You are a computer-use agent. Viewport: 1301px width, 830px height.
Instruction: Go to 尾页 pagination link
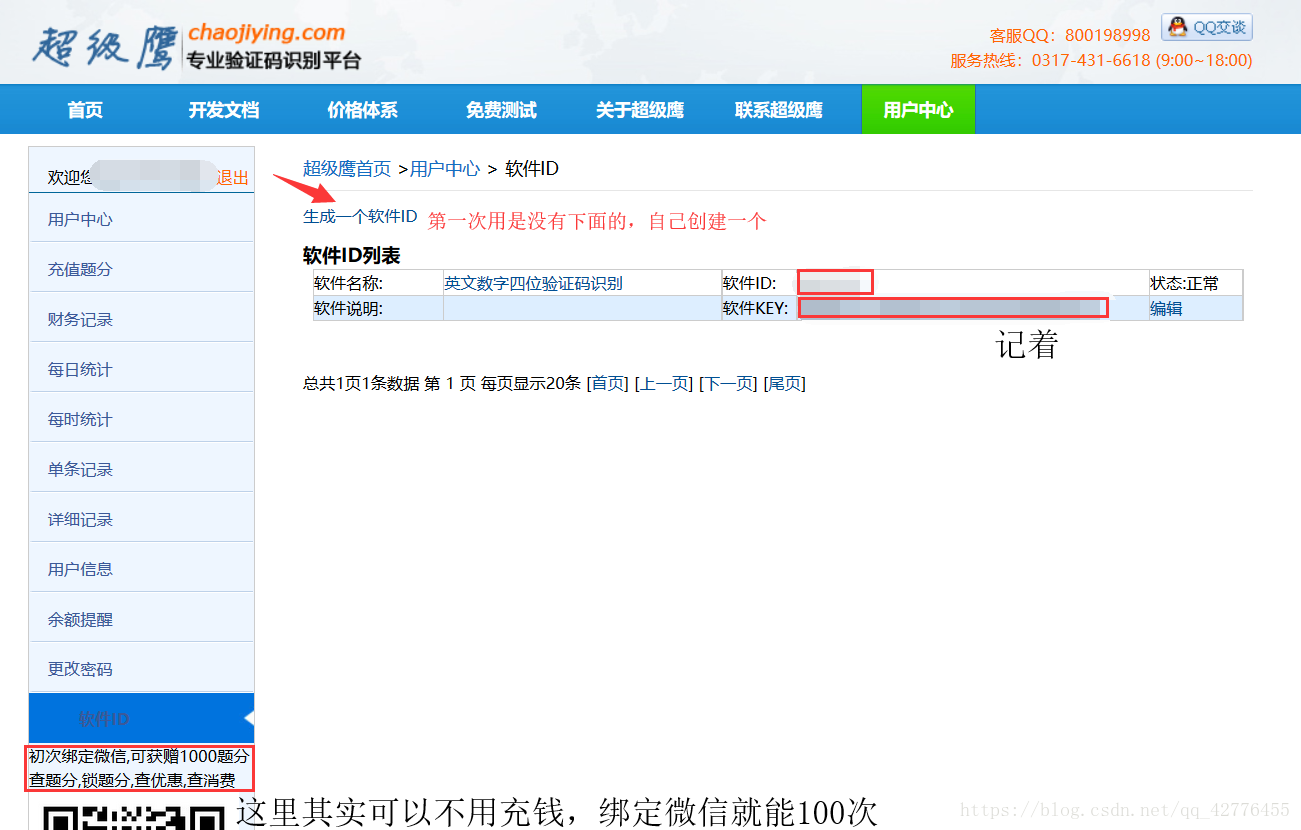(x=785, y=383)
